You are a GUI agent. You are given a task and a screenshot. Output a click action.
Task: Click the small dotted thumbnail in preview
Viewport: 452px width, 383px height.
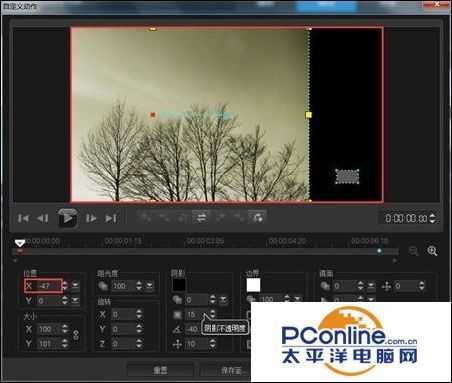coord(347,177)
